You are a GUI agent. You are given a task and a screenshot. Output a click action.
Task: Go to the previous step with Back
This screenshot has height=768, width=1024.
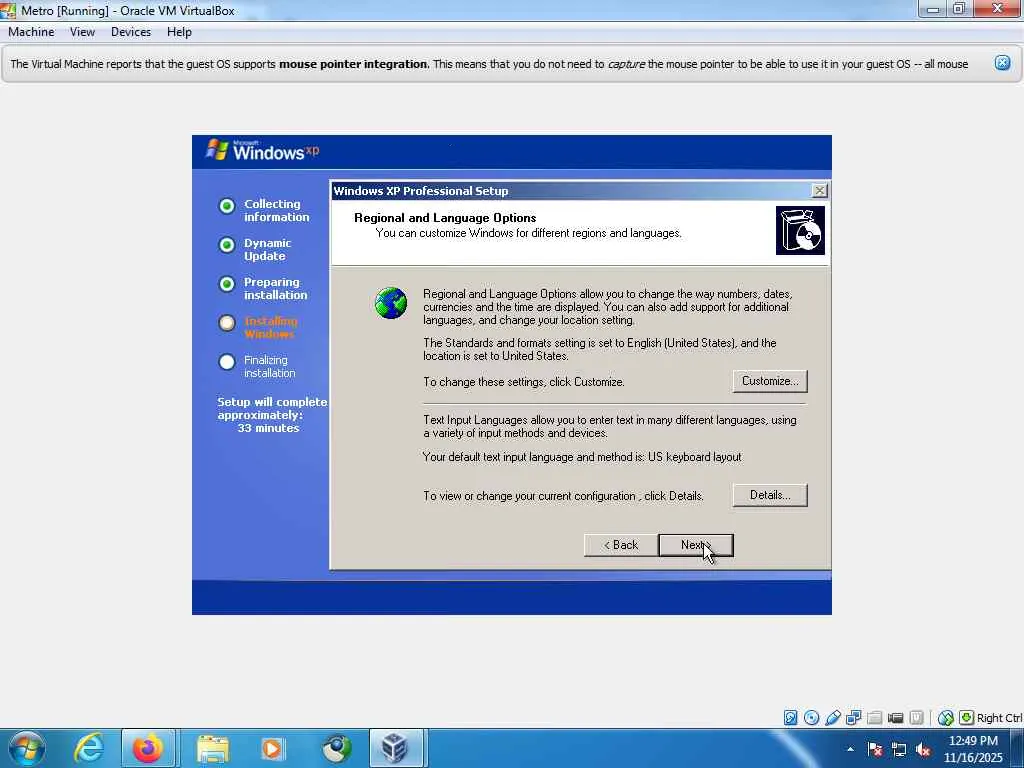(x=620, y=545)
